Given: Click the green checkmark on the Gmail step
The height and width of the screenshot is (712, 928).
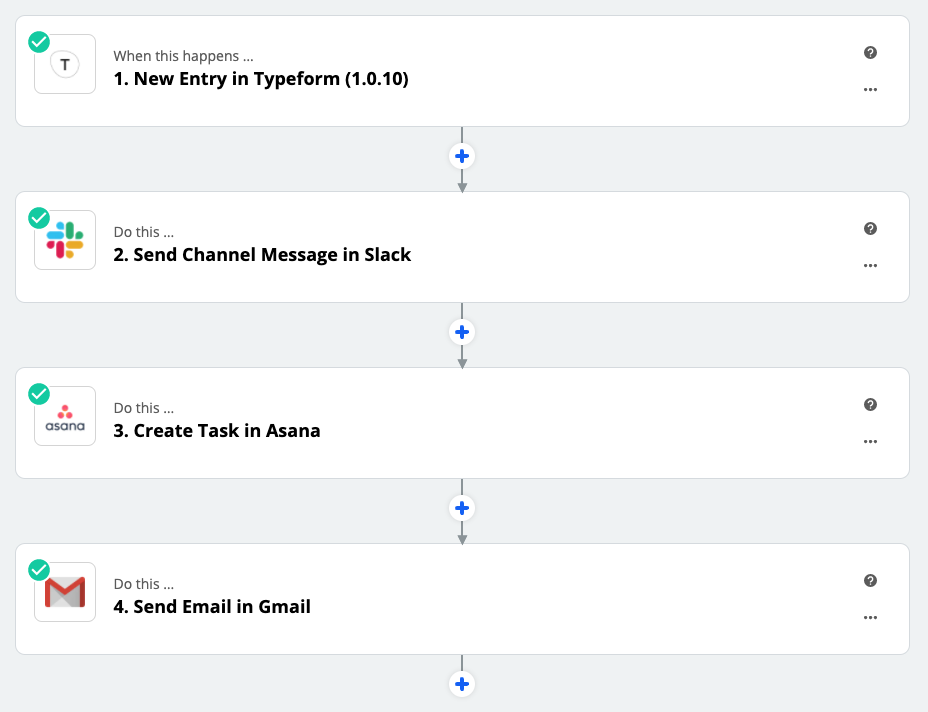Looking at the screenshot, I should [x=39, y=570].
